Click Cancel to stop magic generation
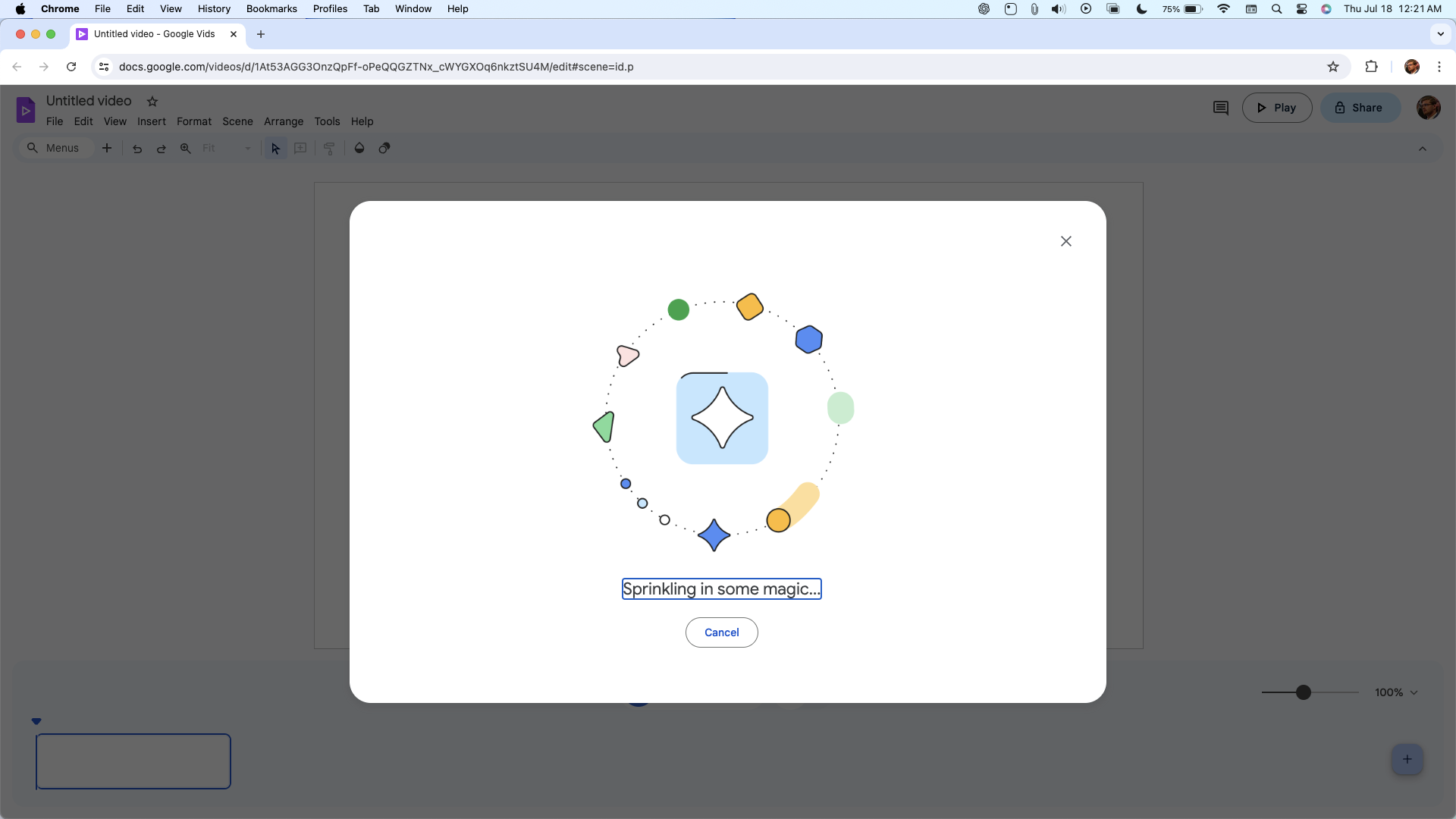The height and width of the screenshot is (819, 1456). (x=721, y=632)
